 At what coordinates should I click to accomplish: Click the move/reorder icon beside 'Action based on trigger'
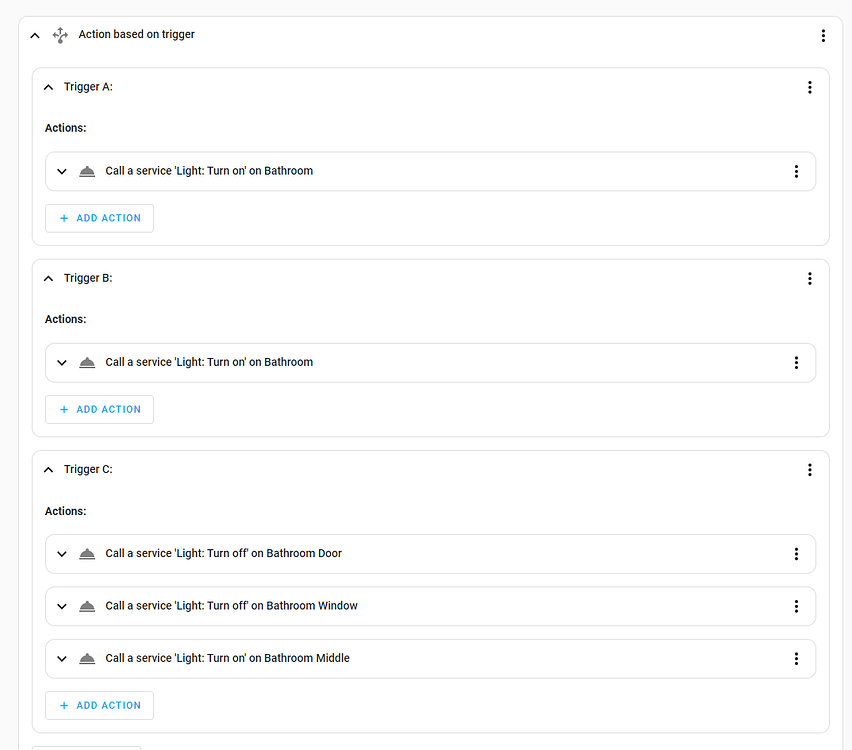60,34
